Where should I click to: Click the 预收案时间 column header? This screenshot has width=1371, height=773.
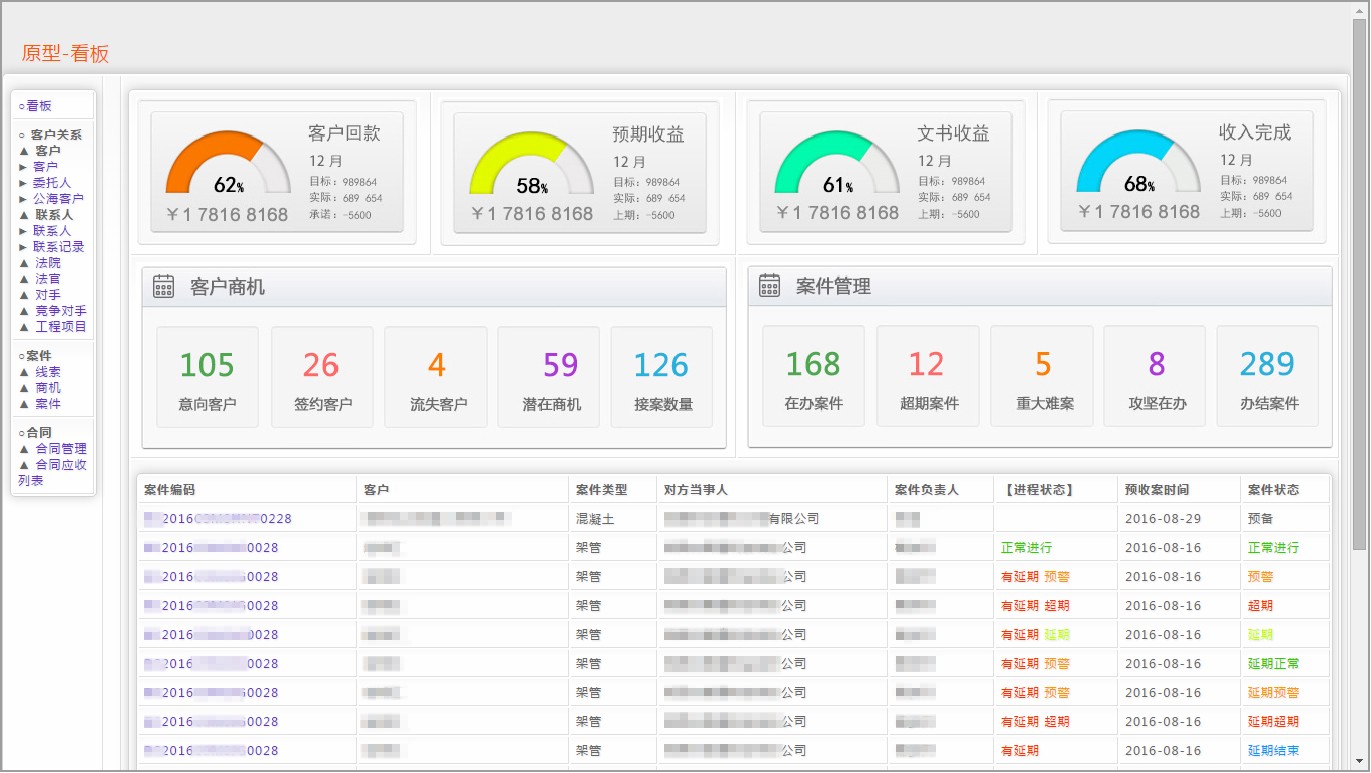pyautogui.click(x=1157, y=490)
